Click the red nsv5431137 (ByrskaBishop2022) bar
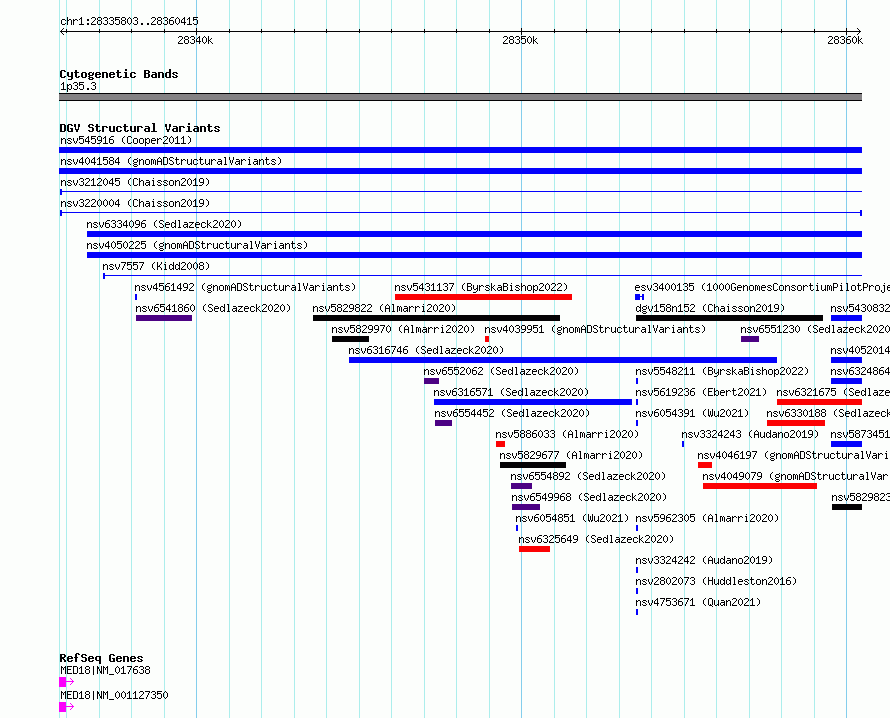The image size is (890, 718). pos(483,297)
